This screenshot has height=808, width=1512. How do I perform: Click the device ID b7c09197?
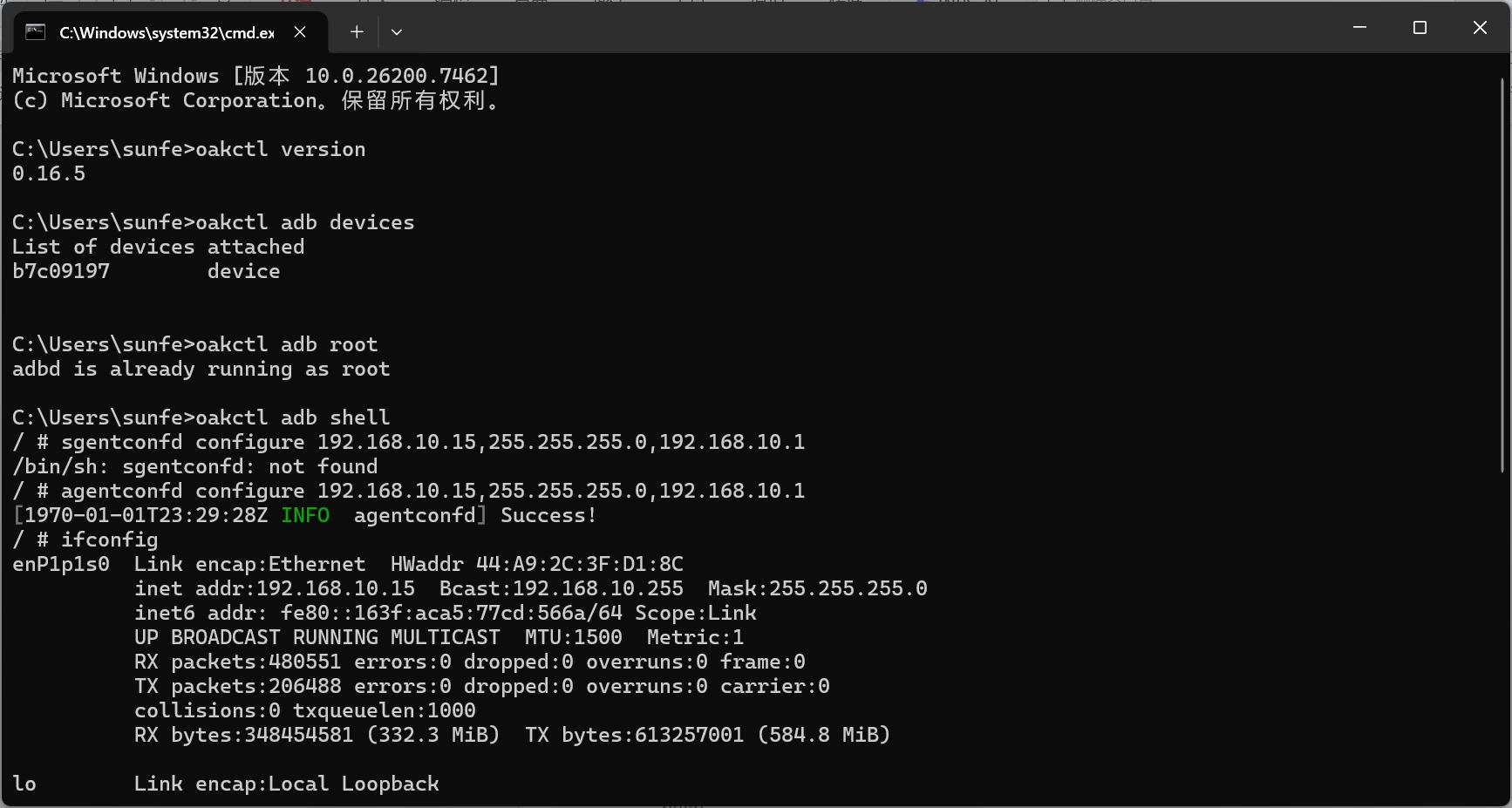coord(61,271)
